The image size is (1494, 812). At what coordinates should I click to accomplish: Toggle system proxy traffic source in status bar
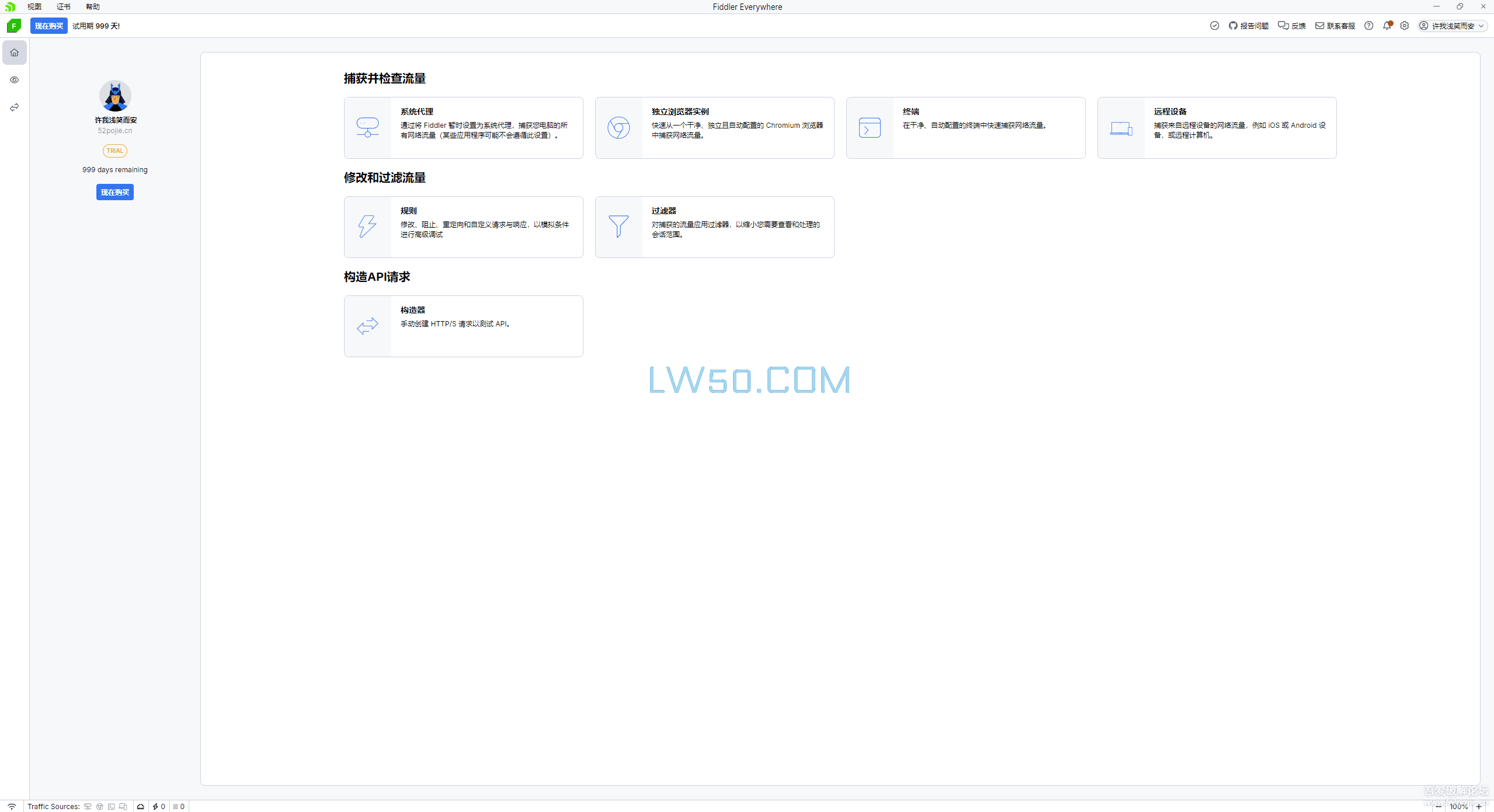point(88,806)
